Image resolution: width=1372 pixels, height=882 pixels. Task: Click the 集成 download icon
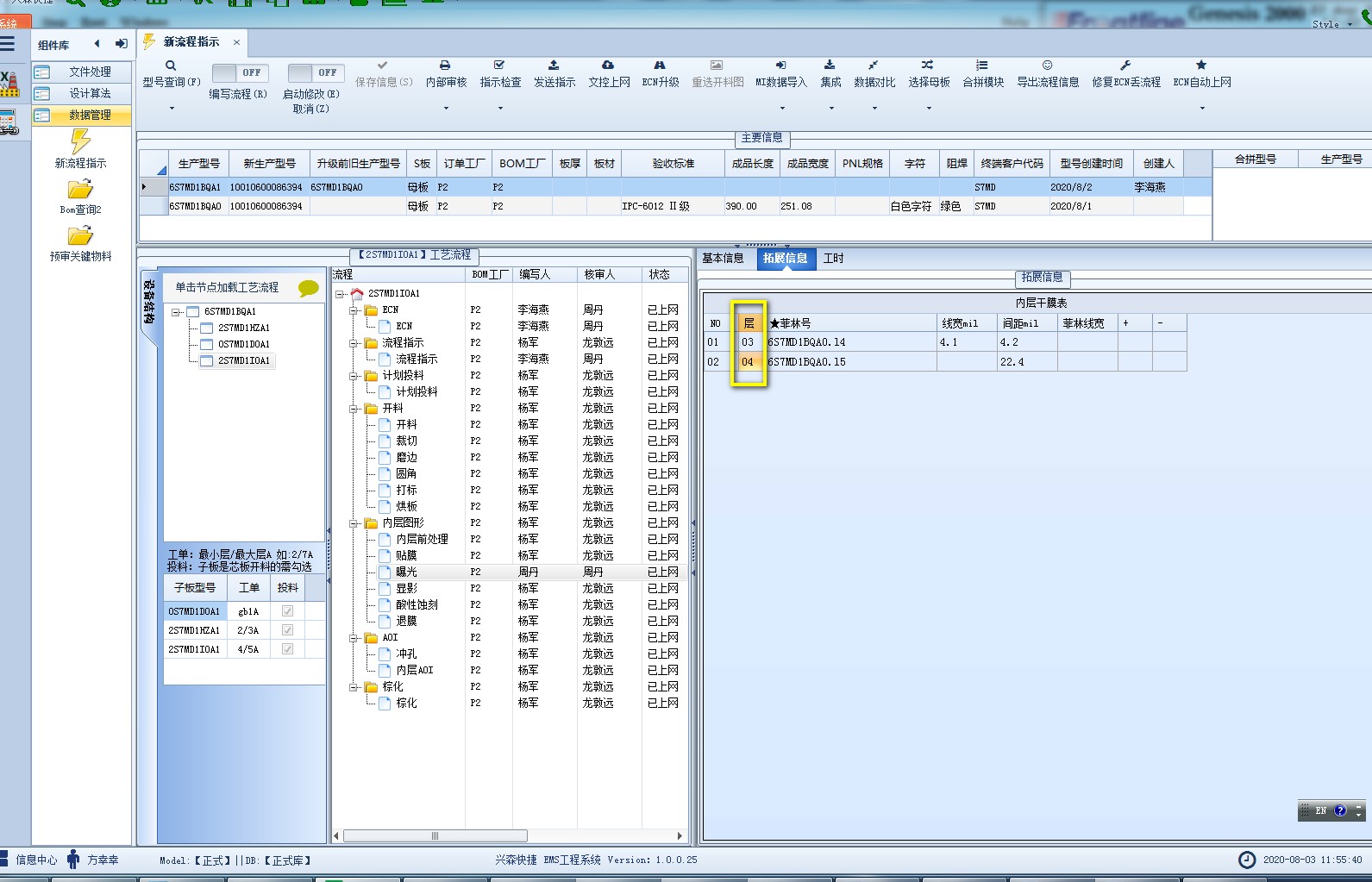pyautogui.click(x=830, y=66)
